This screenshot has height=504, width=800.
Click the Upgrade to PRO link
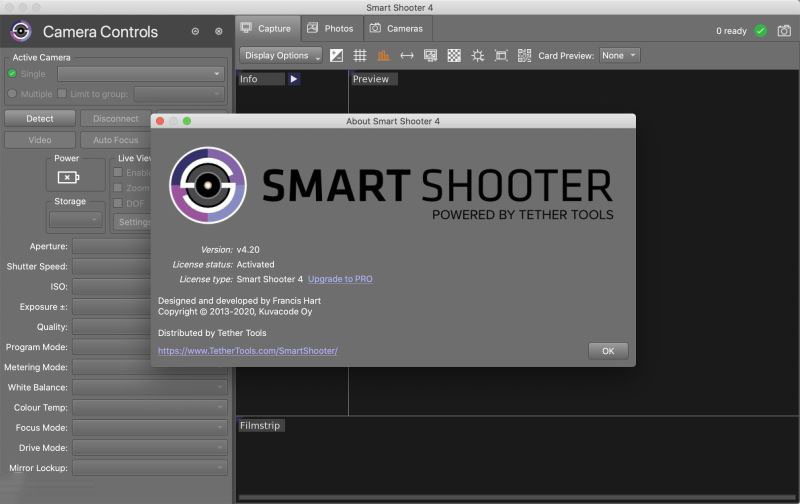340,279
